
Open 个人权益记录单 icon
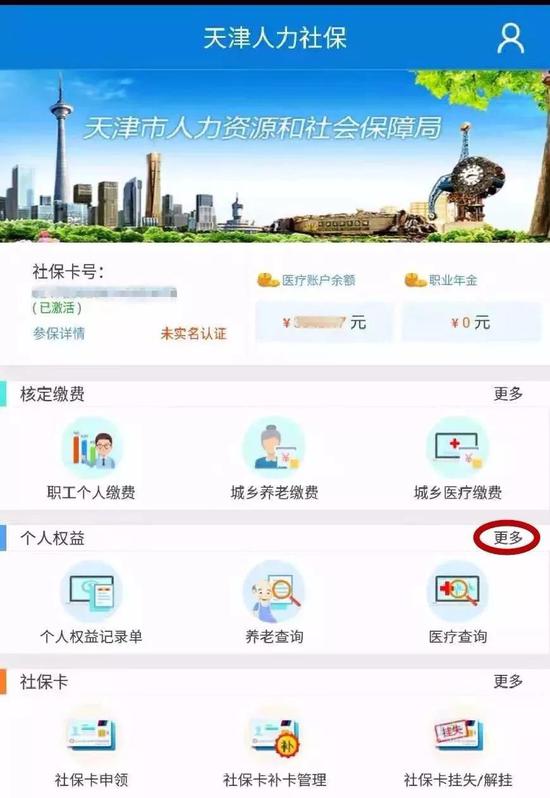click(91, 592)
